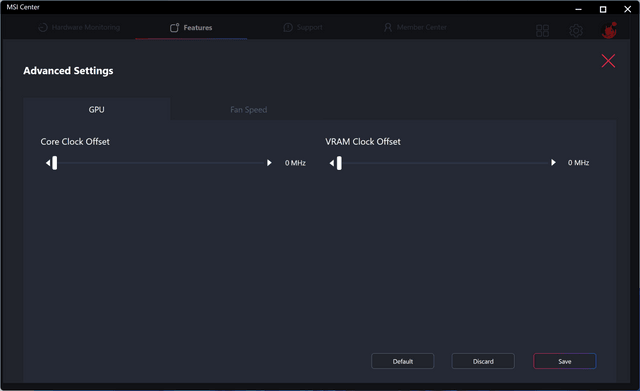Open settings gear icon in header
Viewport: 640px width, 391px height.
576,30
